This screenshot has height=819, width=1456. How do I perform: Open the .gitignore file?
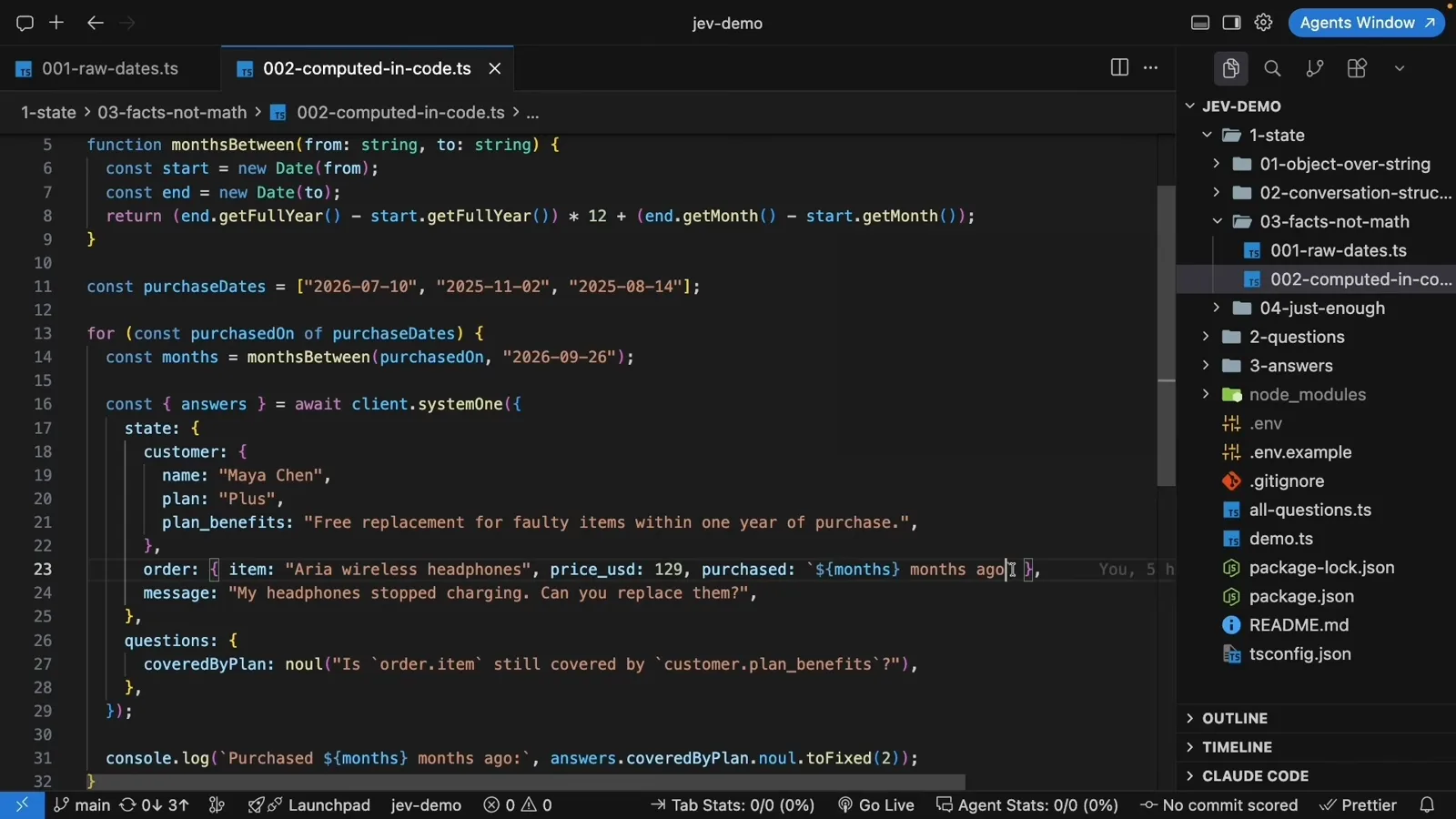1316,480
